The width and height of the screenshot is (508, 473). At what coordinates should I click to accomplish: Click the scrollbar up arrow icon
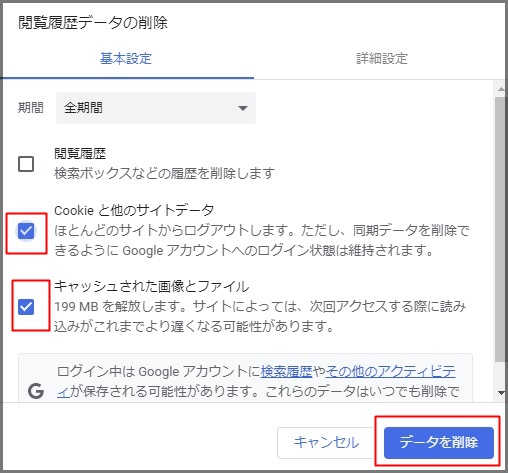[x=501, y=89]
